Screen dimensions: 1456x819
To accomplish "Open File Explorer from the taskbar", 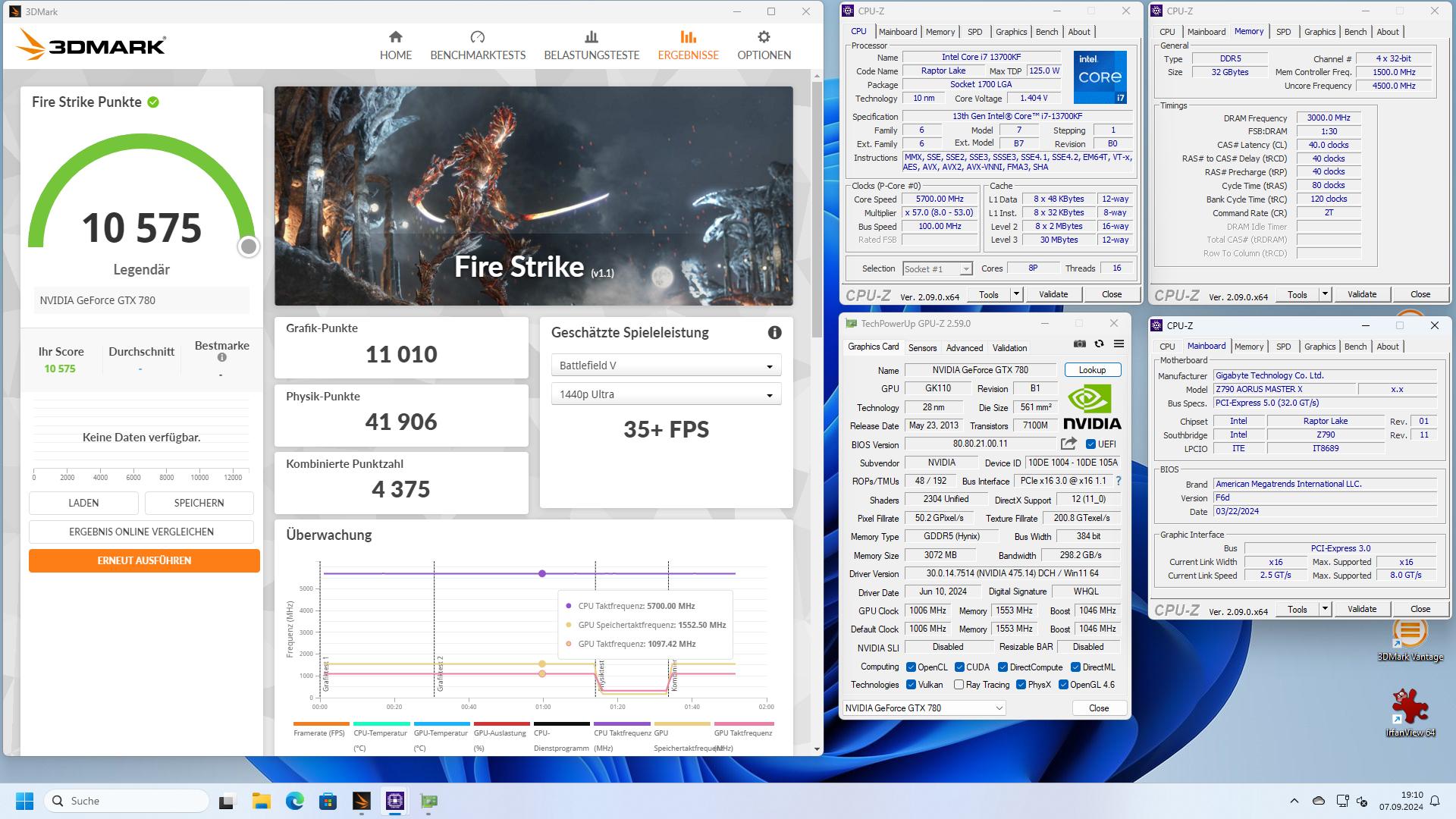I will pyautogui.click(x=261, y=801).
